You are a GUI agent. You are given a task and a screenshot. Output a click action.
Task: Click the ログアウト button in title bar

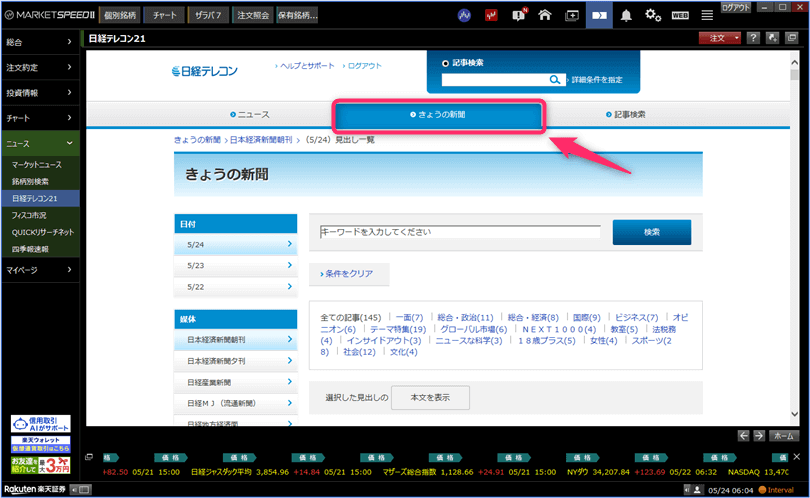[x=736, y=8]
